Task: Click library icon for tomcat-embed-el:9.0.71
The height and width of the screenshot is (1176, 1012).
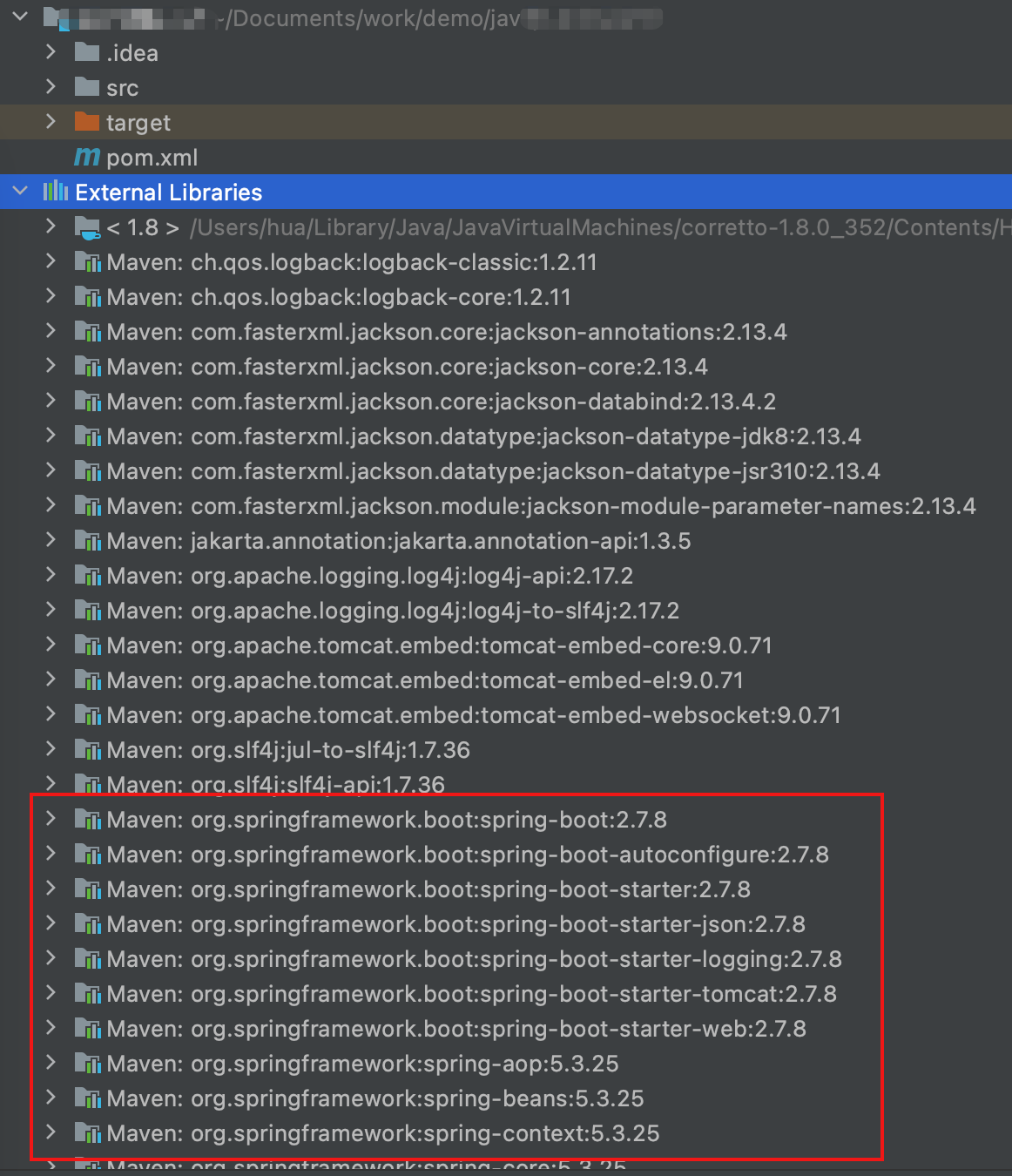Action: (x=88, y=680)
